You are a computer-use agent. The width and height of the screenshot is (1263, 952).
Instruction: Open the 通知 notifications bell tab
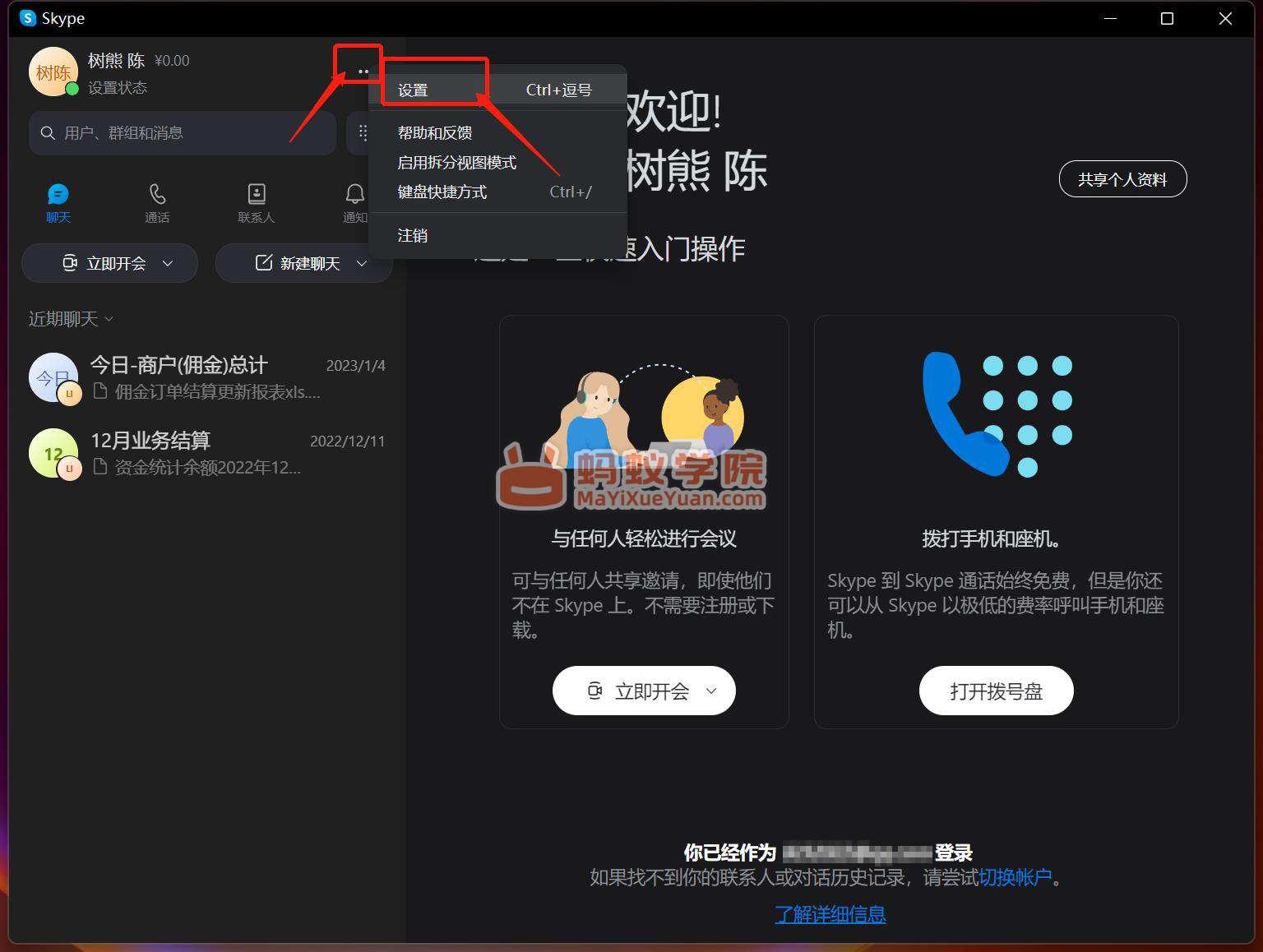(x=354, y=203)
